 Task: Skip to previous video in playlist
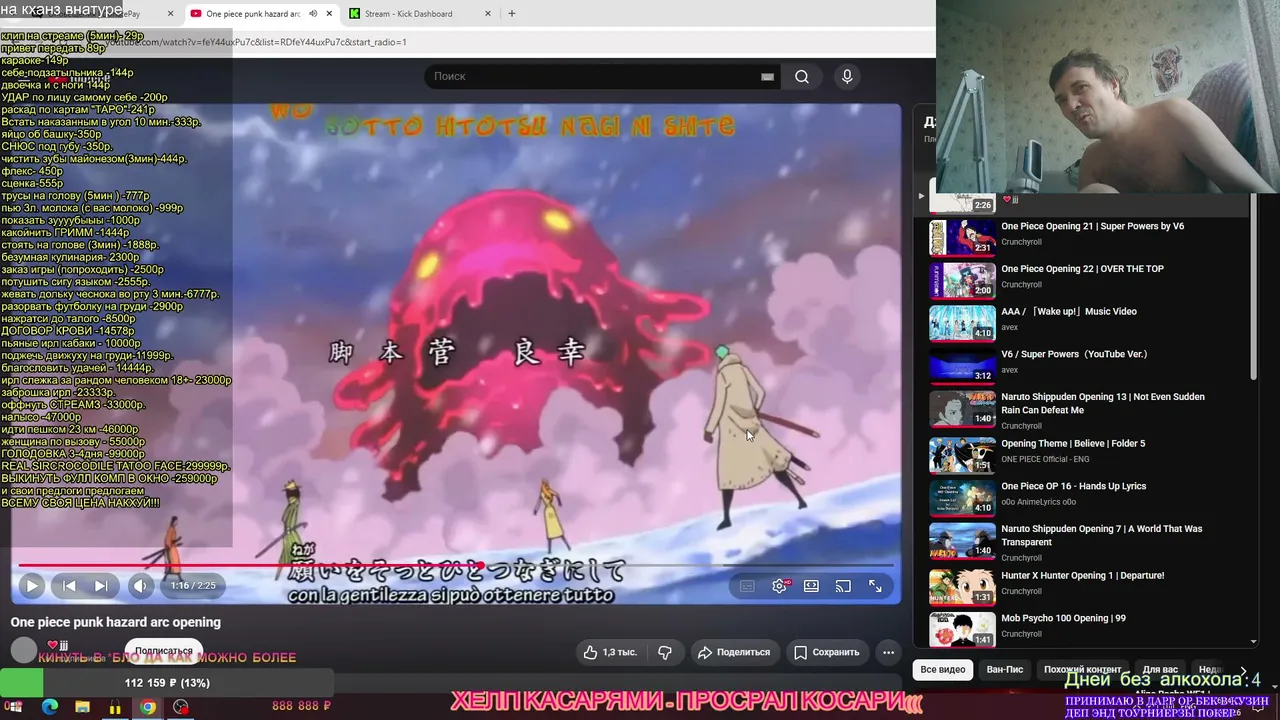tap(69, 586)
